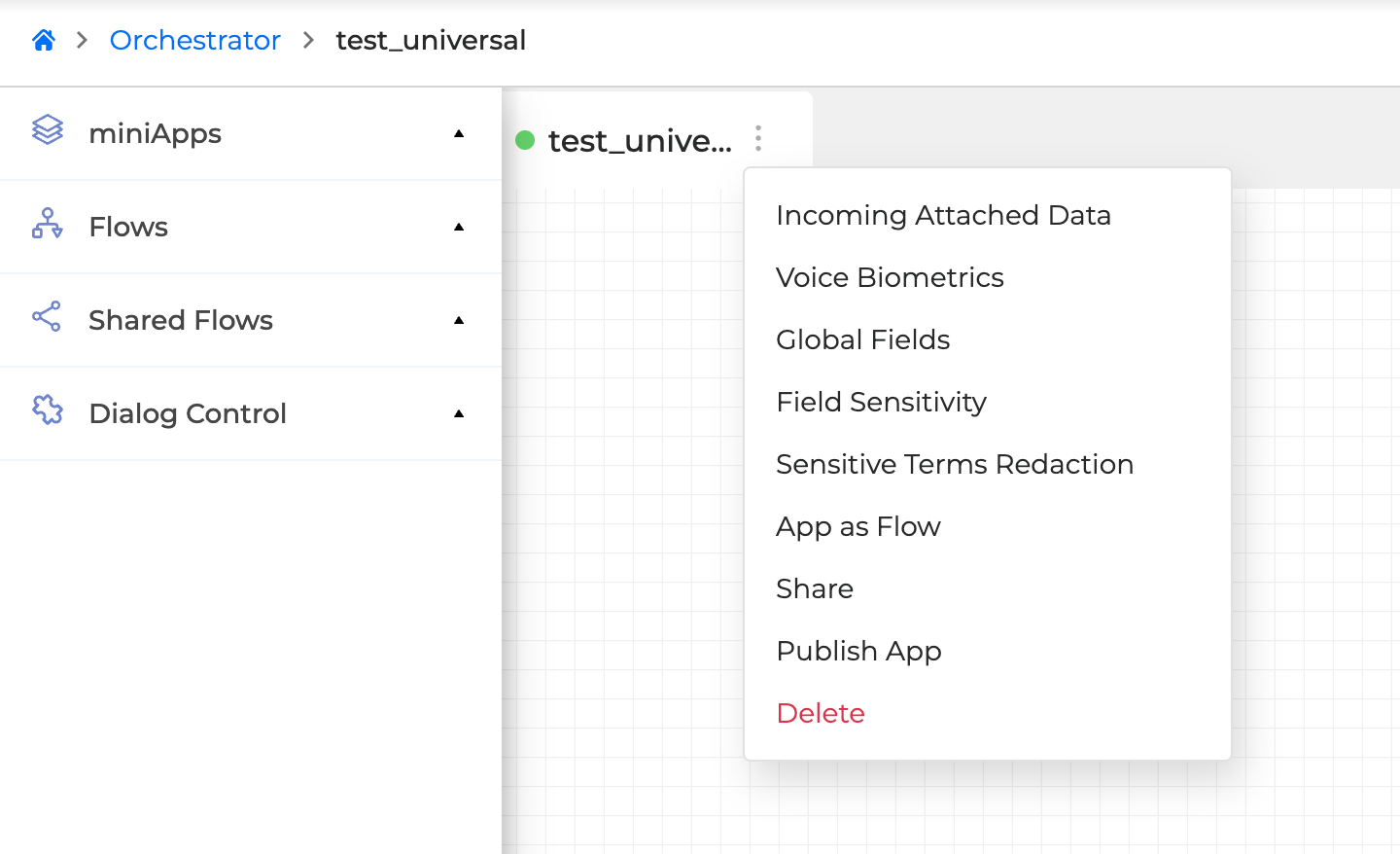Viewport: 1400px width, 854px height.
Task: Open Sensitive Terms Redaction settings
Action: click(954, 464)
